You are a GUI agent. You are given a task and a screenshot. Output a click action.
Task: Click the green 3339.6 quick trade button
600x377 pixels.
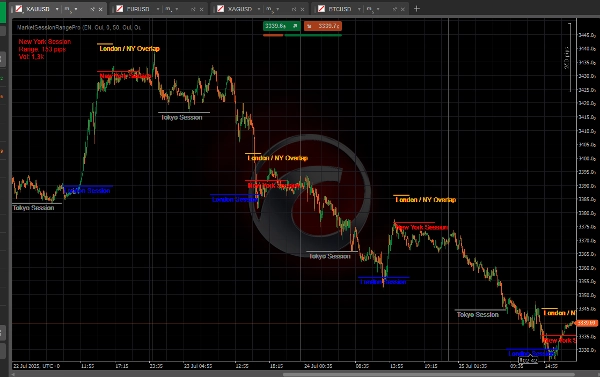coord(281,26)
